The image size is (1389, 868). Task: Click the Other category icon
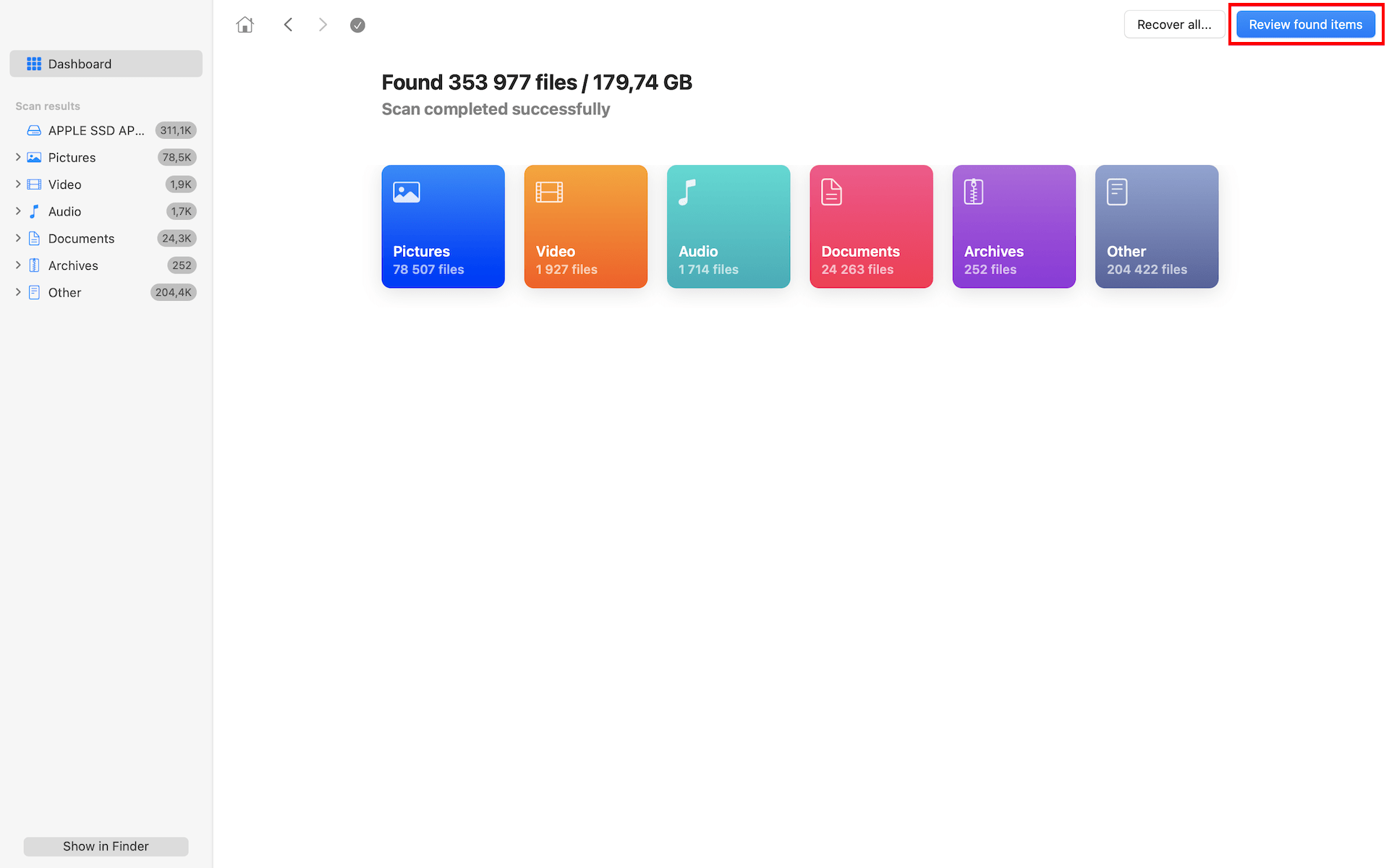tap(1117, 191)
